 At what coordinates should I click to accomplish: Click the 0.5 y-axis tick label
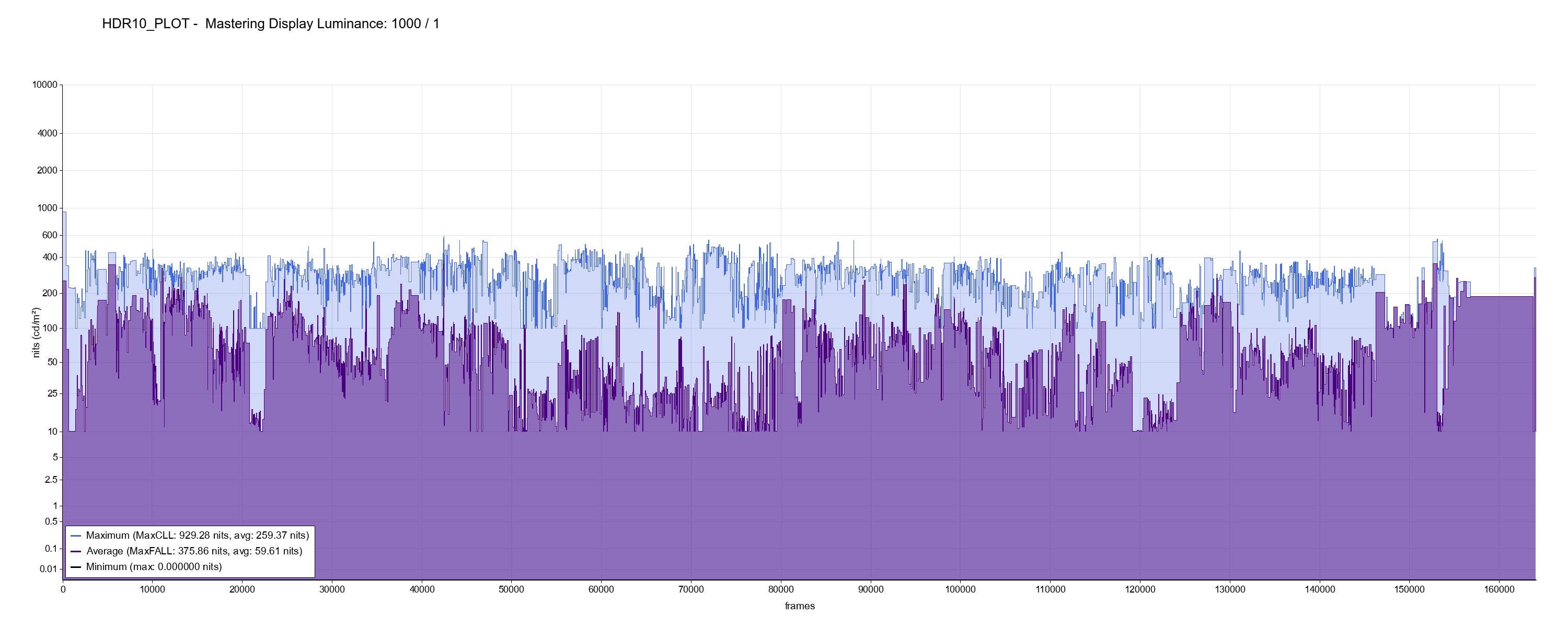[x=51, y=521]
